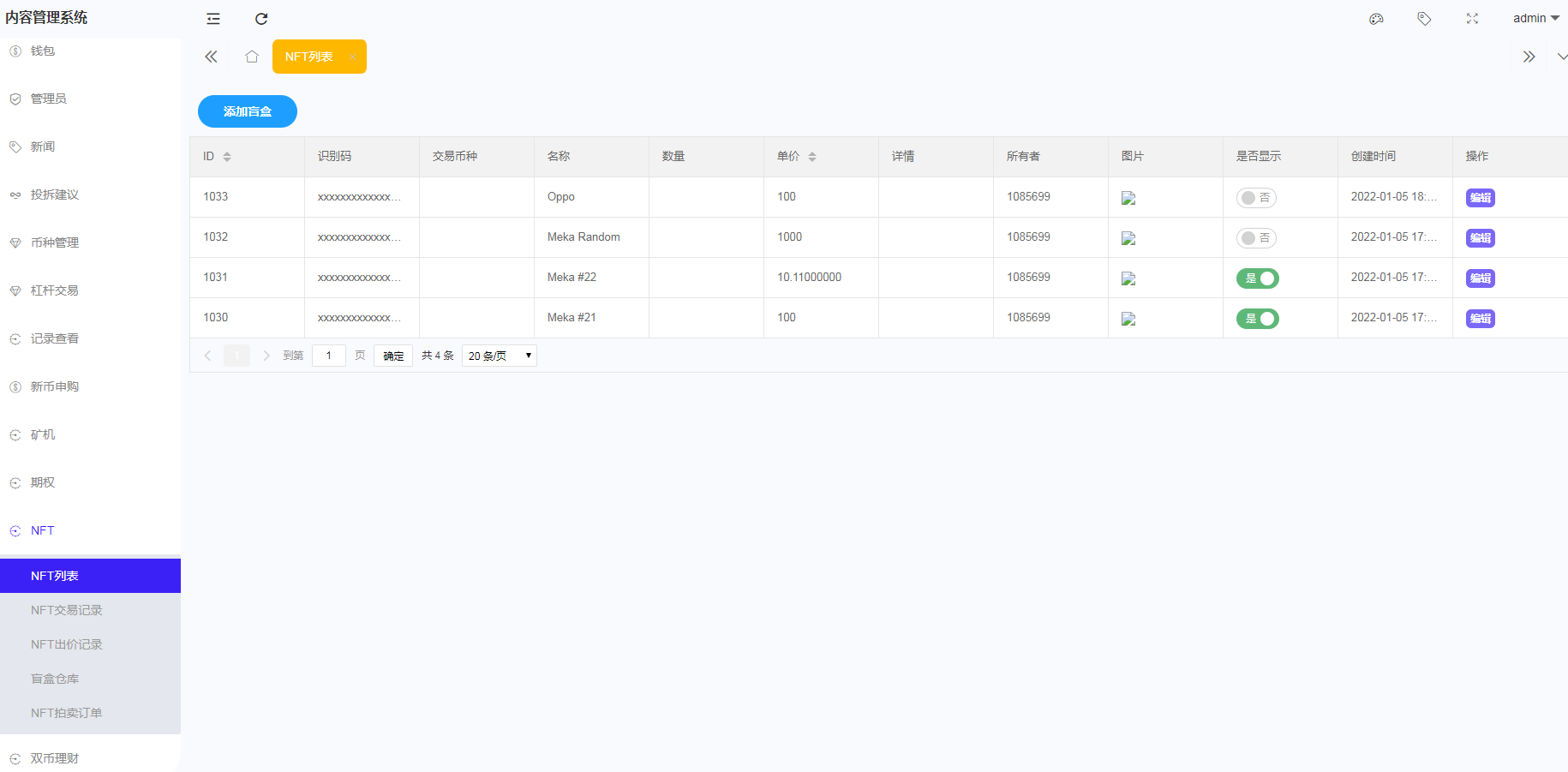Open 盲盒仓库 in sidebar
1568x772 pixels.
coord(55,679)
